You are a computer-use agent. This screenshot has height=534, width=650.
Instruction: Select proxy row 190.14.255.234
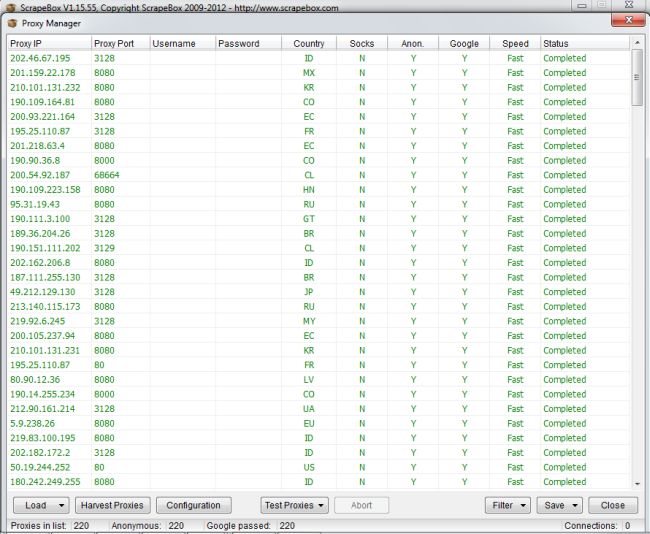[319, 394]
